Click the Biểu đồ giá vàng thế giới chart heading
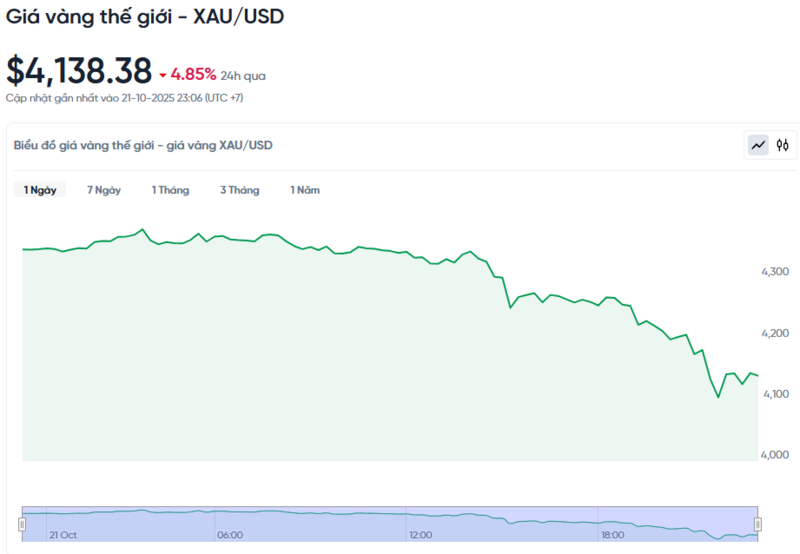 tap(143, 145)
